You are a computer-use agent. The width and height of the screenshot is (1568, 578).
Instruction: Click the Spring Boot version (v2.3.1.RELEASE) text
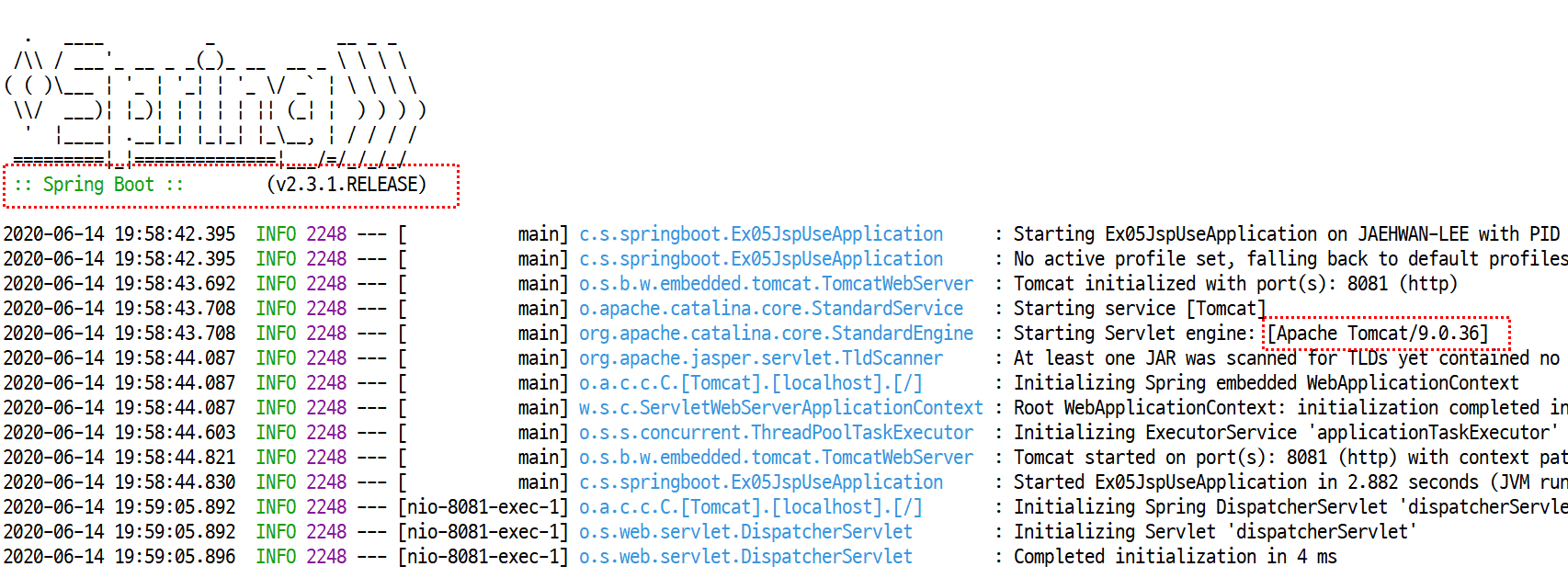pyautogui.click(x=347, y=185)
